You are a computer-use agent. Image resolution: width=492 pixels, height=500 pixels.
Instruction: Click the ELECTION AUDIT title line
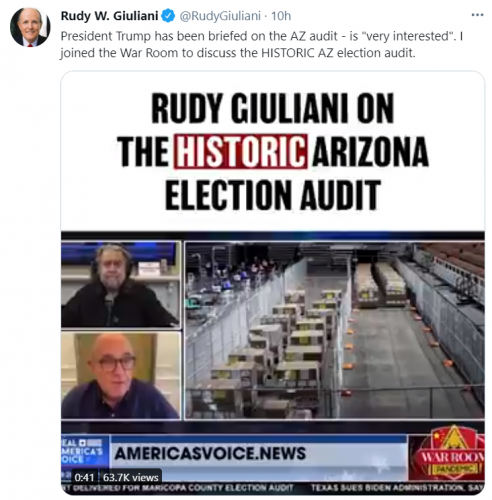click(273, 195)
